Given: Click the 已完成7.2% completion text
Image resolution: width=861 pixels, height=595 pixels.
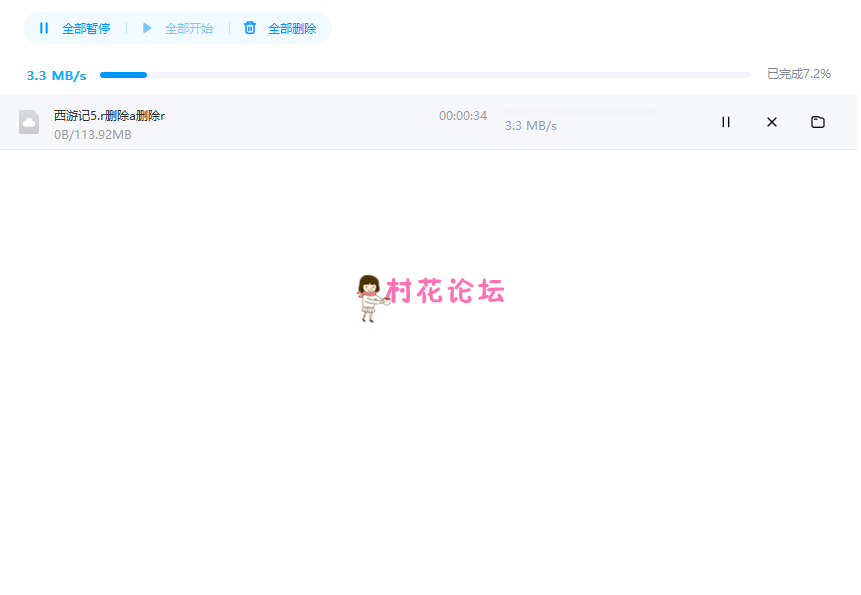Looking at the screenshot, I should click(x=799, y=74).
